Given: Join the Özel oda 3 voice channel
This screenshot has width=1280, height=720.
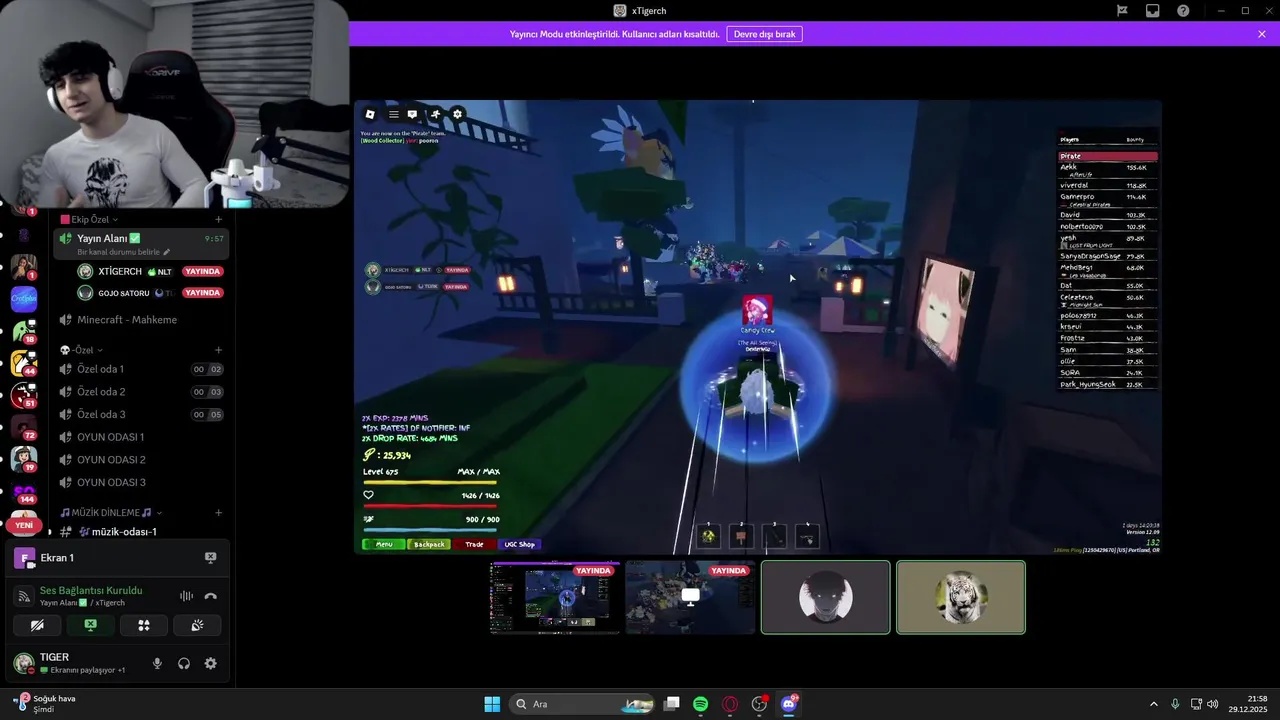Looking at the screenshot, I should click(x=141, y=414).
